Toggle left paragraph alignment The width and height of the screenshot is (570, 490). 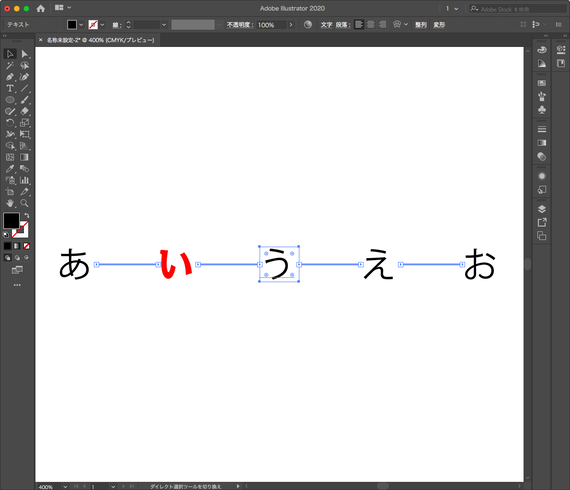tap(359, 25)
